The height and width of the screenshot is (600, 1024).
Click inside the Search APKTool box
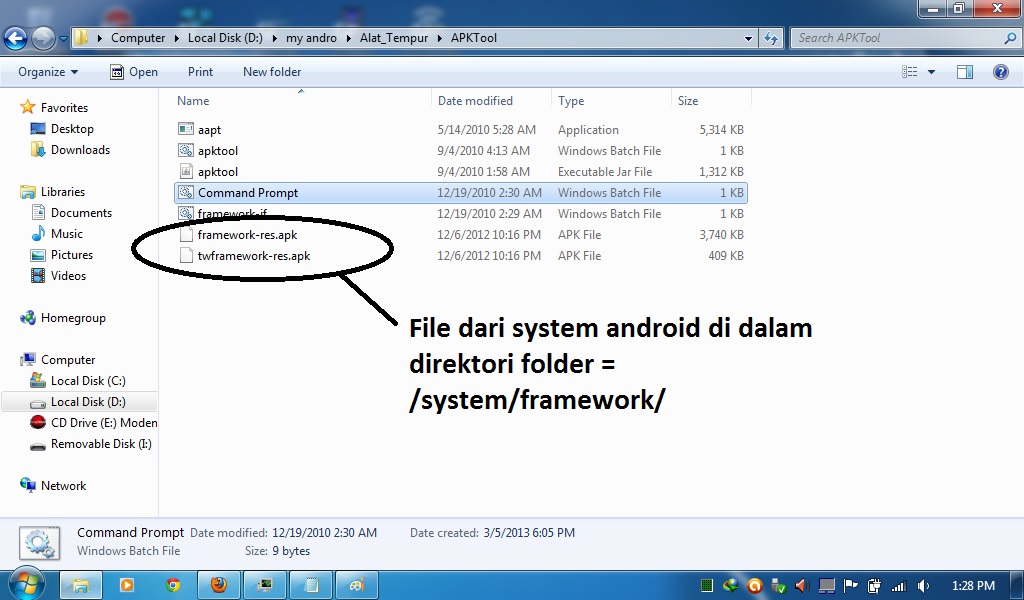click(900, 37)
